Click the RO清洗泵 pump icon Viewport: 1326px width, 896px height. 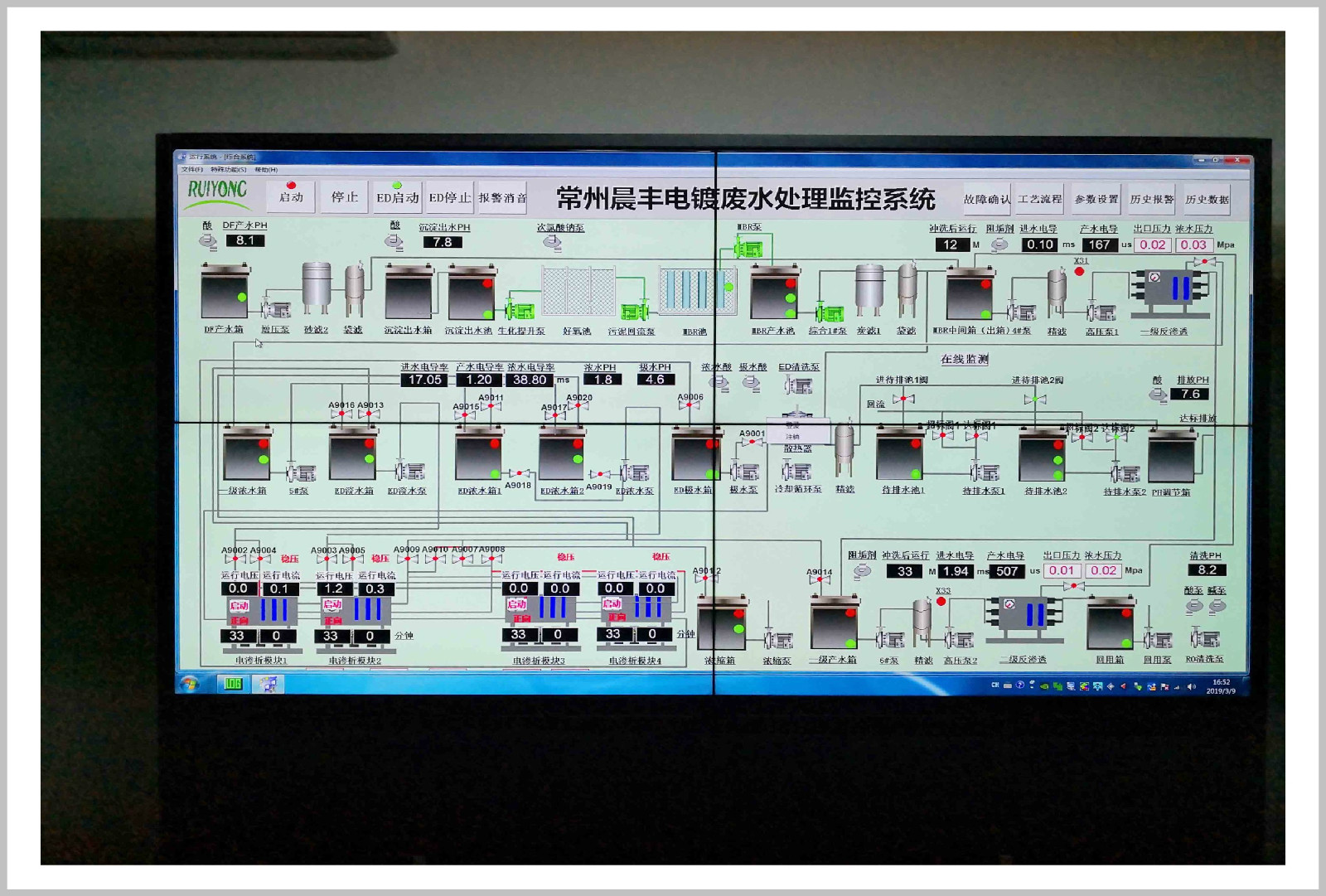(1205, 639)
